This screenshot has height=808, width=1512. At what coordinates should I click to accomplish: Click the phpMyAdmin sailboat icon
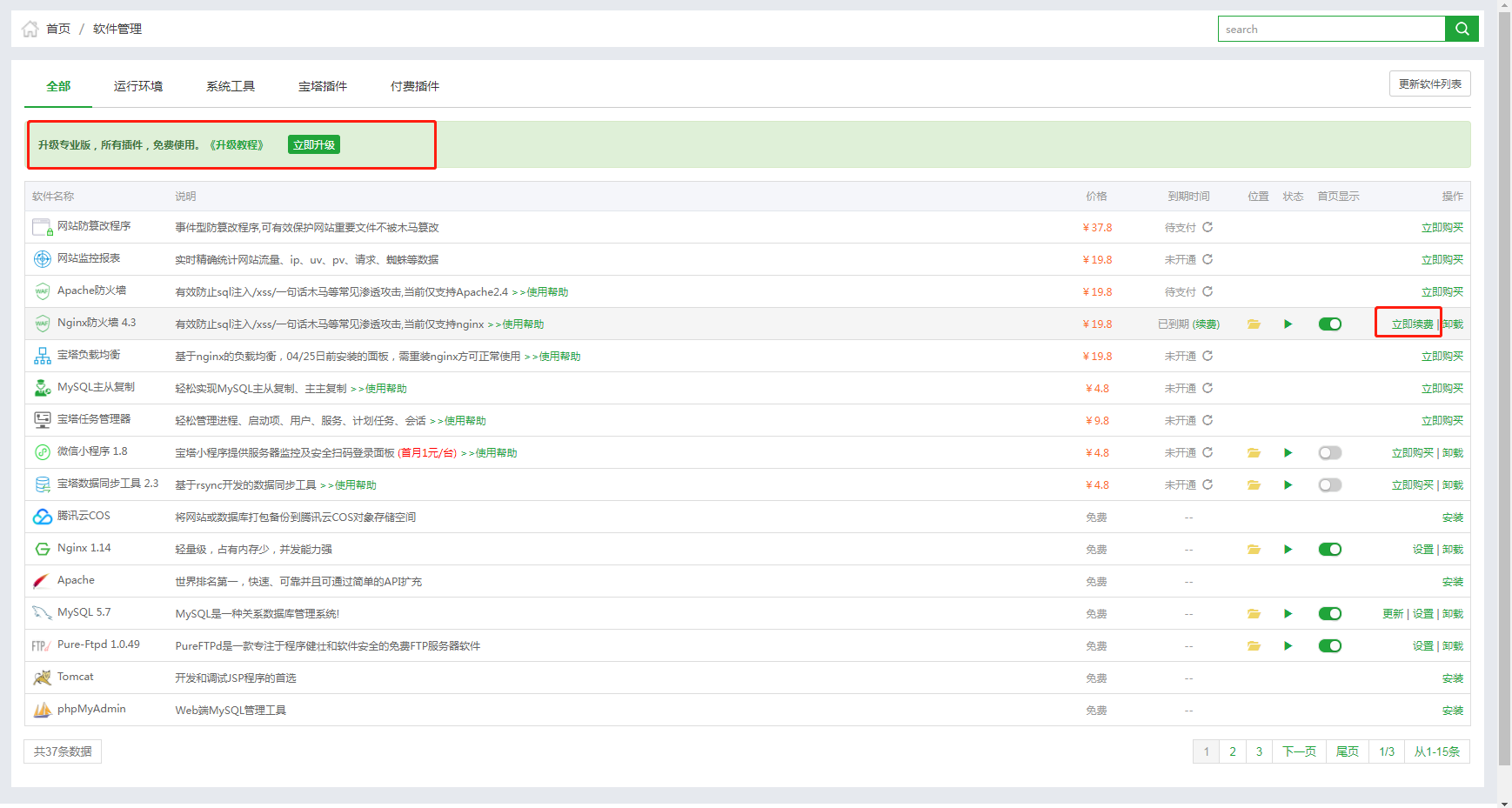pos(43,710)
